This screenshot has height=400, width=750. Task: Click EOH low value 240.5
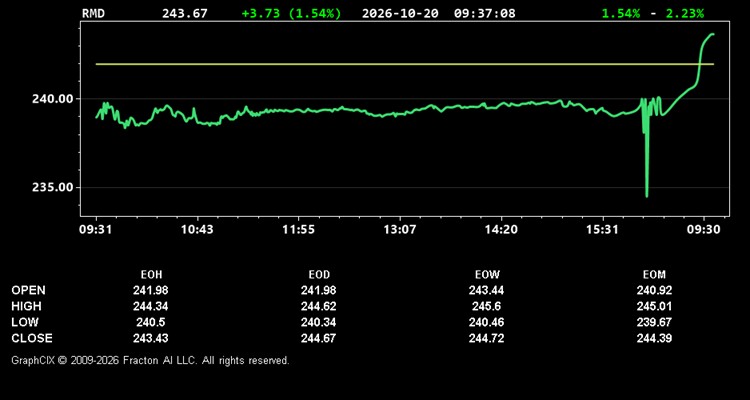click(151, 322)
